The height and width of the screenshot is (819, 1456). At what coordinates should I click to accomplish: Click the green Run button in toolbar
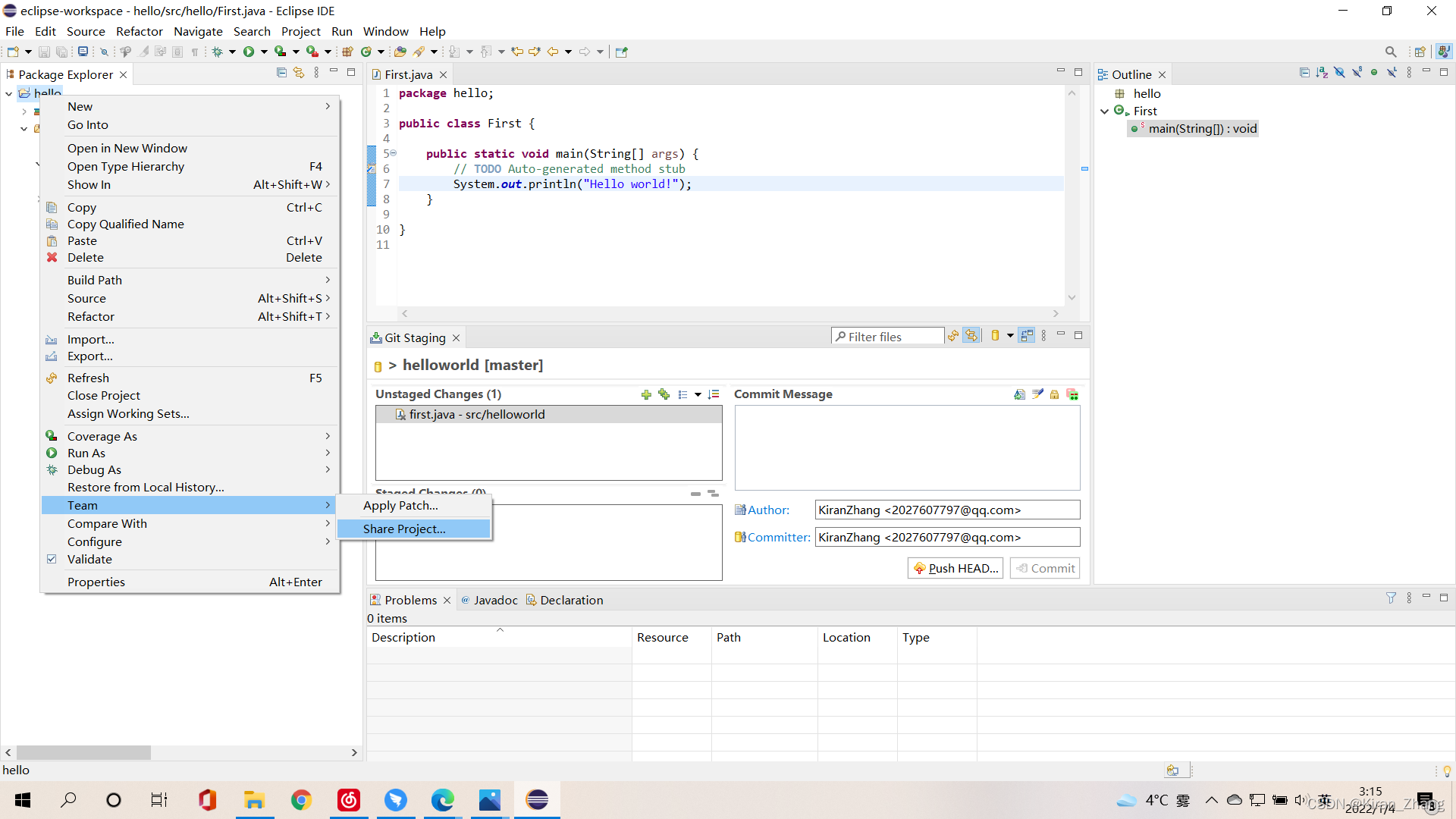click(x=249, y=52)
